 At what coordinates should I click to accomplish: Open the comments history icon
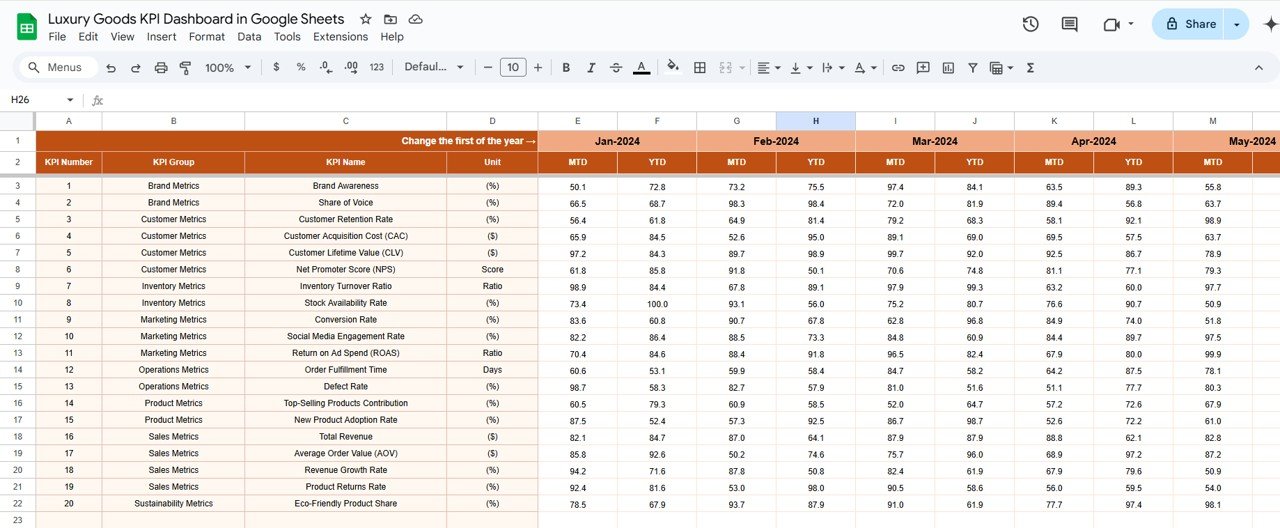1069,24
